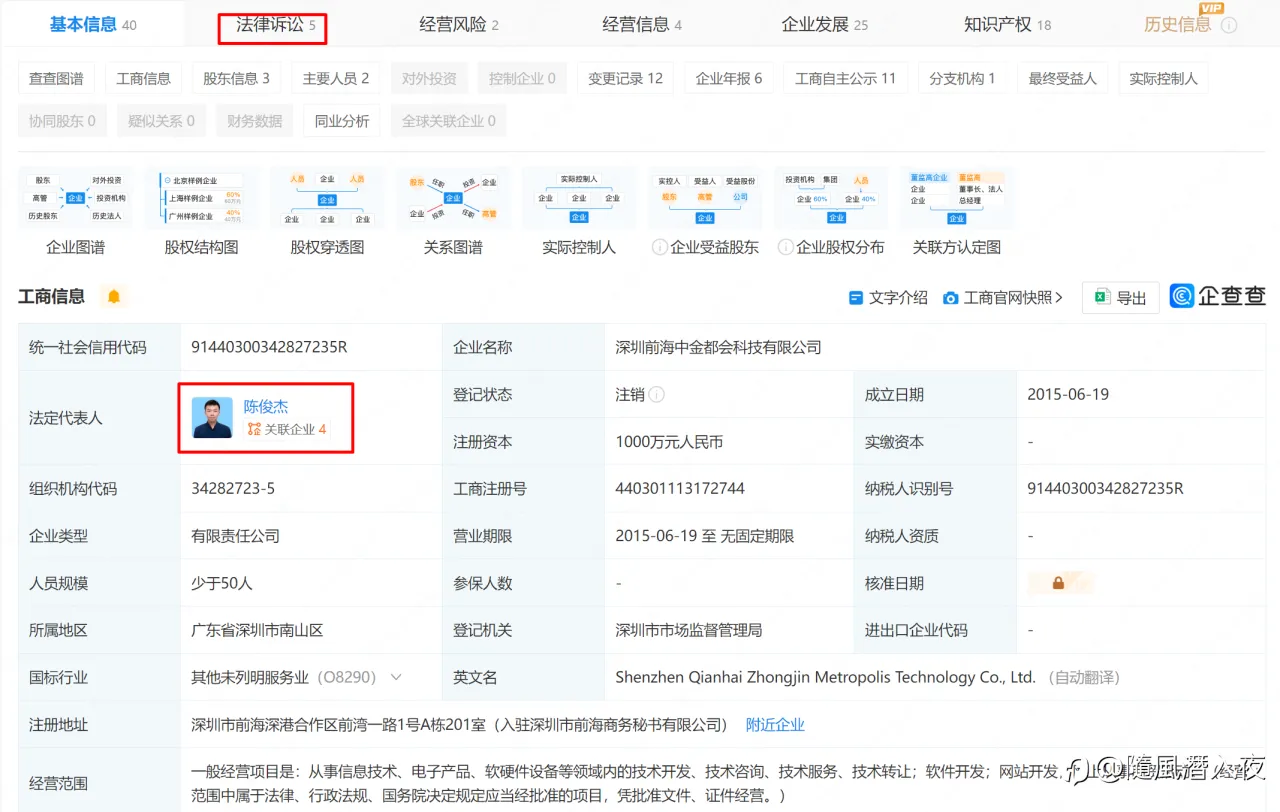Open the 历史信息 VIP tab
The image size is (1280, 812).
coord(1178,24)
